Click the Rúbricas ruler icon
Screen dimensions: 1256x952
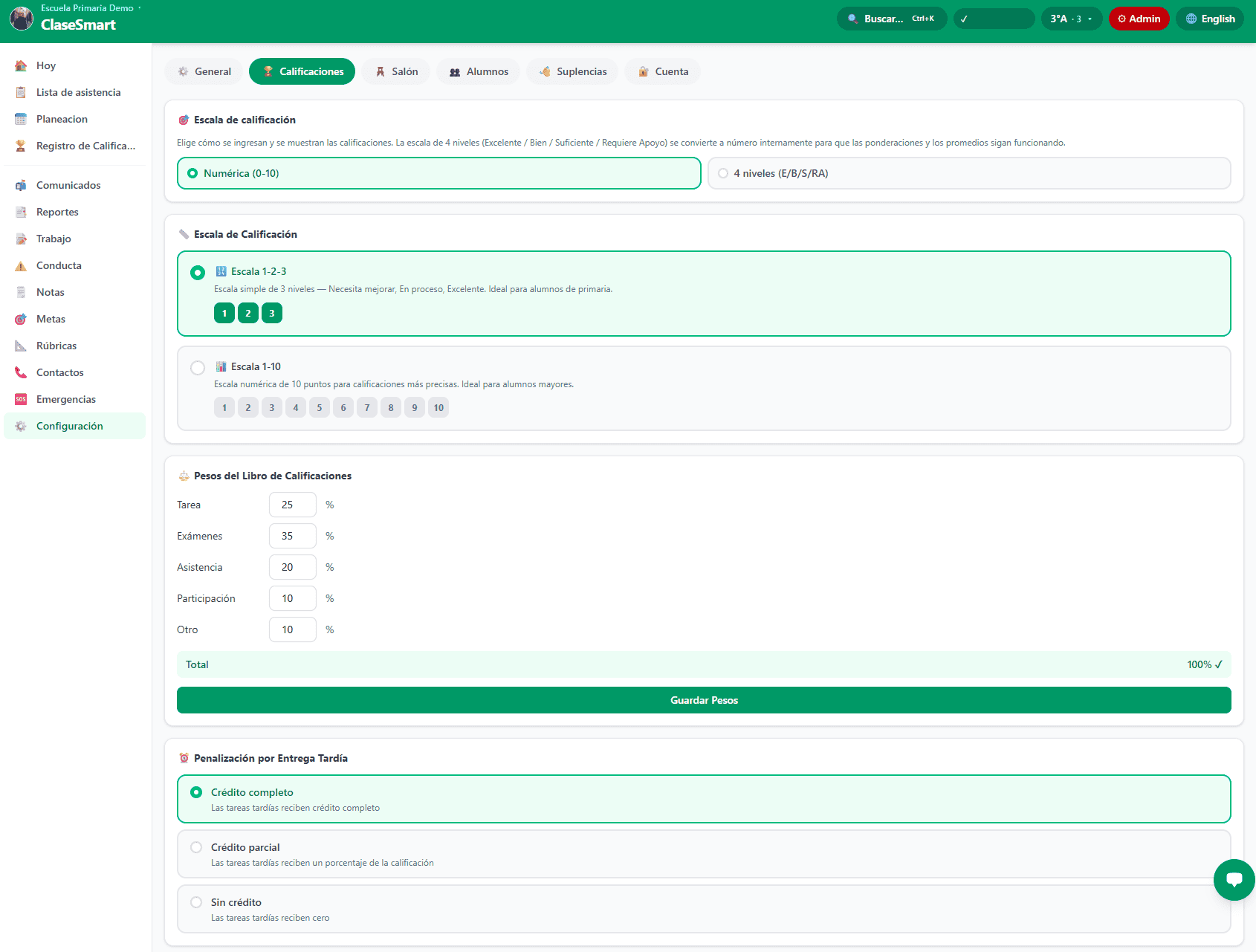(x=21, y=346)
